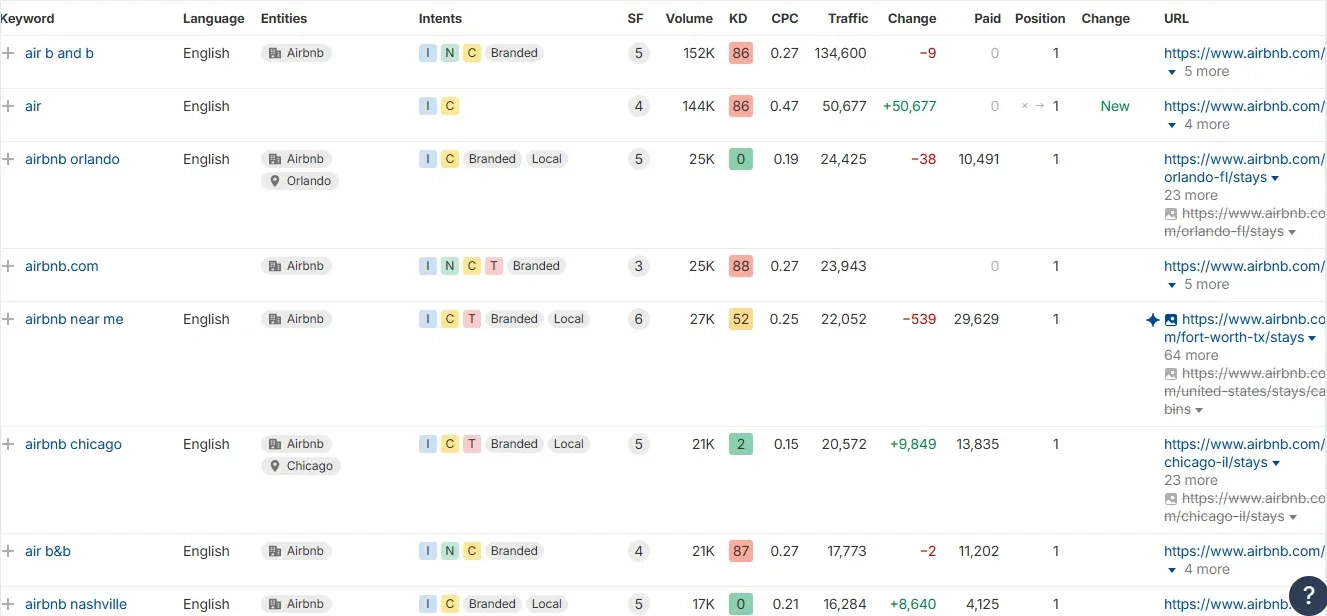The height and width of the screenshot is (616, 1327).
Task: Click the Airbnb entity tag in 'air b and b' row
Action: point(297,53)
